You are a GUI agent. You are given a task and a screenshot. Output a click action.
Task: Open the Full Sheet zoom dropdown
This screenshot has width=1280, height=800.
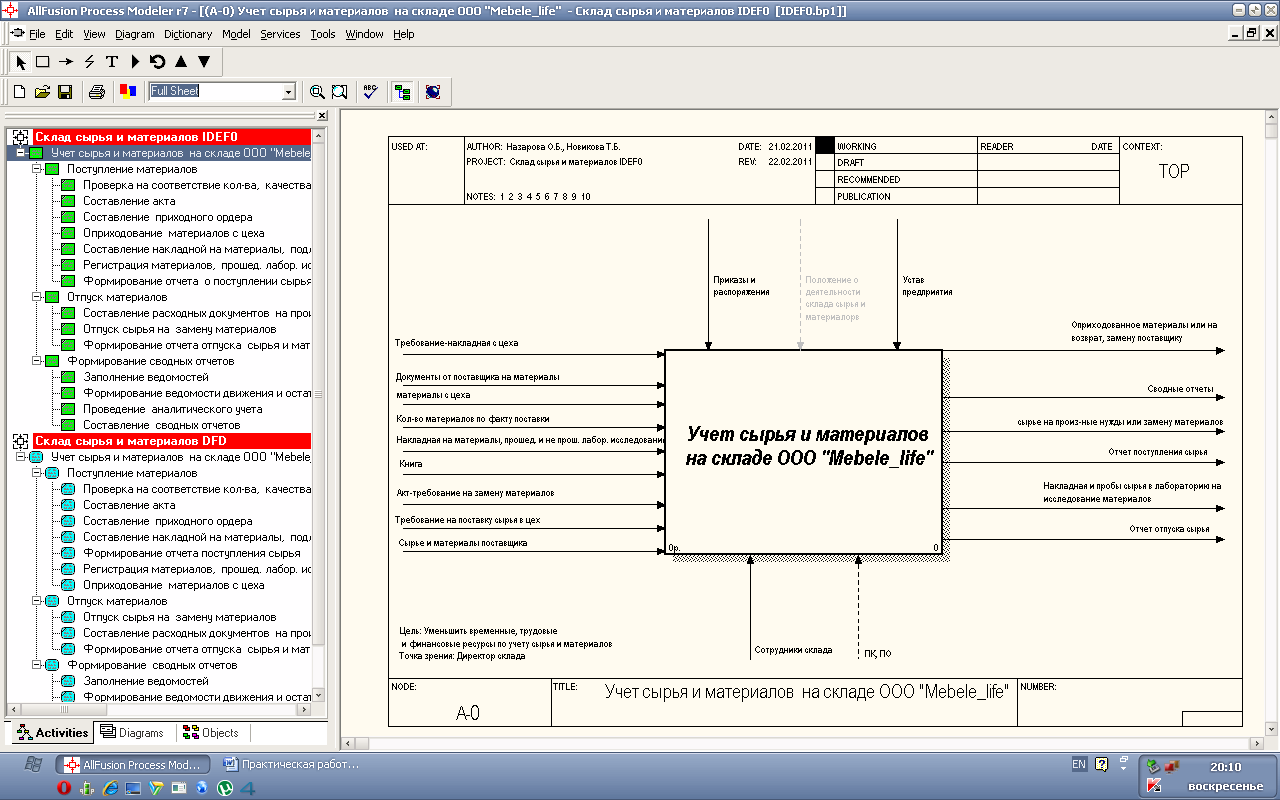coord(289,92)
